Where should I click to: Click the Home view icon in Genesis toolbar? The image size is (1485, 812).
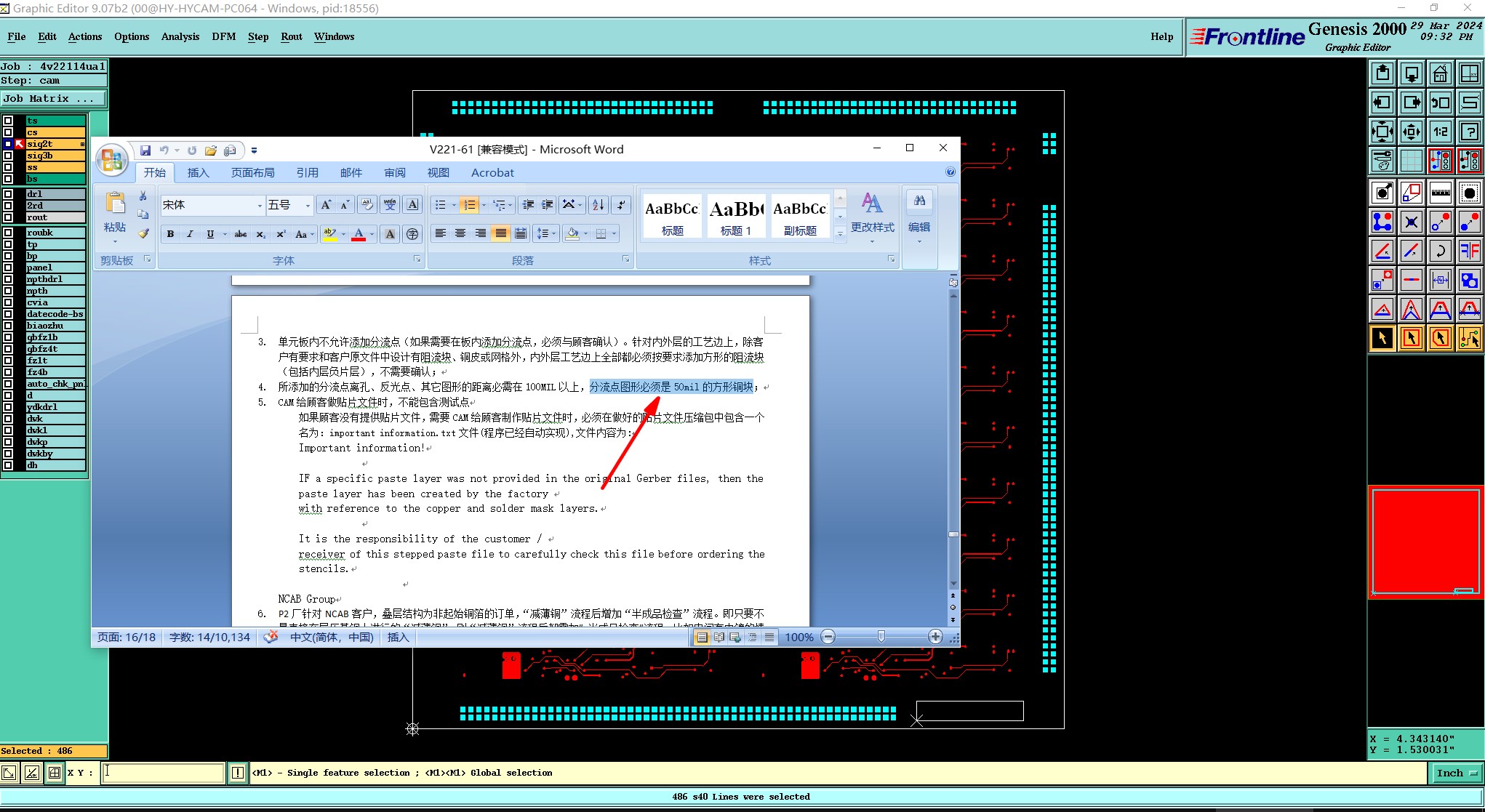[x=1440, y=73]
